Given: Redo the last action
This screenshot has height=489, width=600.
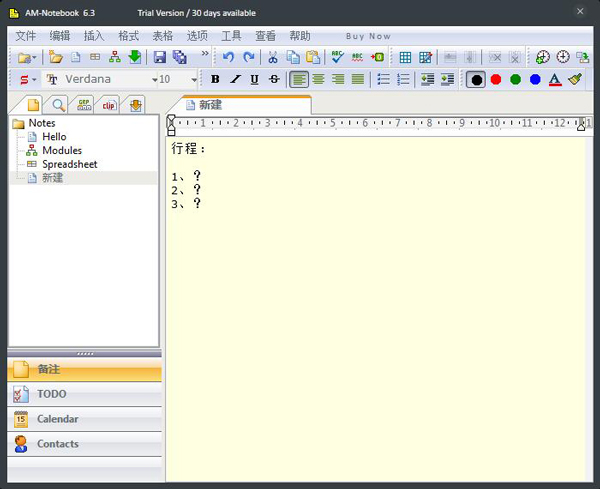Looking at the screenshot, I should point(249,57).
